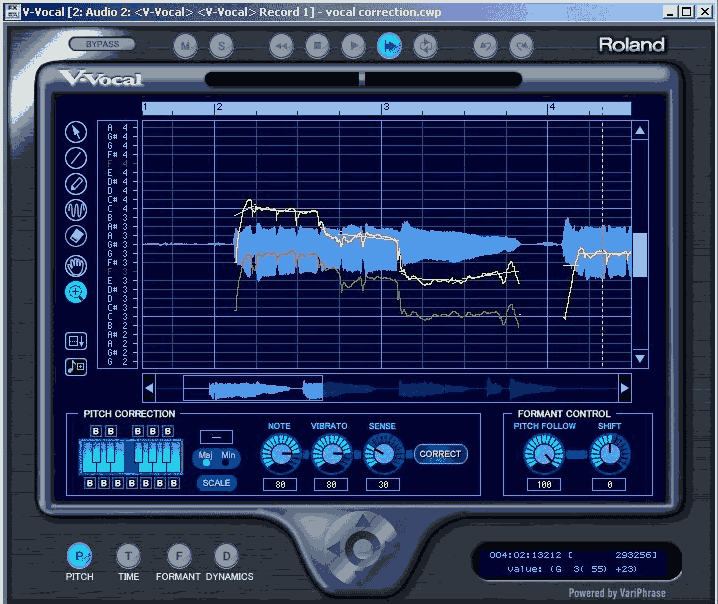This screenshot has height=604, width=718.
Task: Click the formant SHIFT knob
Action: click(x=610, y=454)
